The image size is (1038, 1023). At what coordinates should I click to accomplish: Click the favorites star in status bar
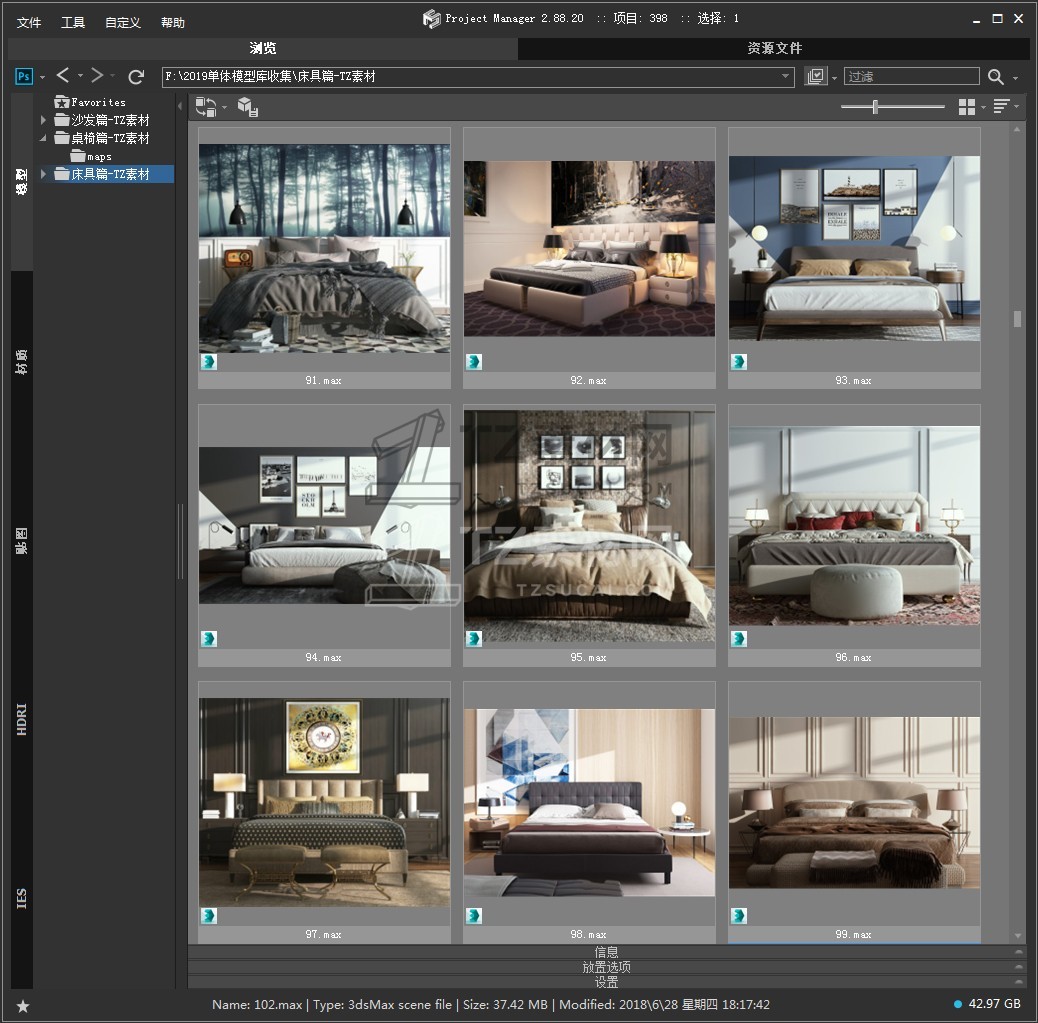click(23, 1005)
